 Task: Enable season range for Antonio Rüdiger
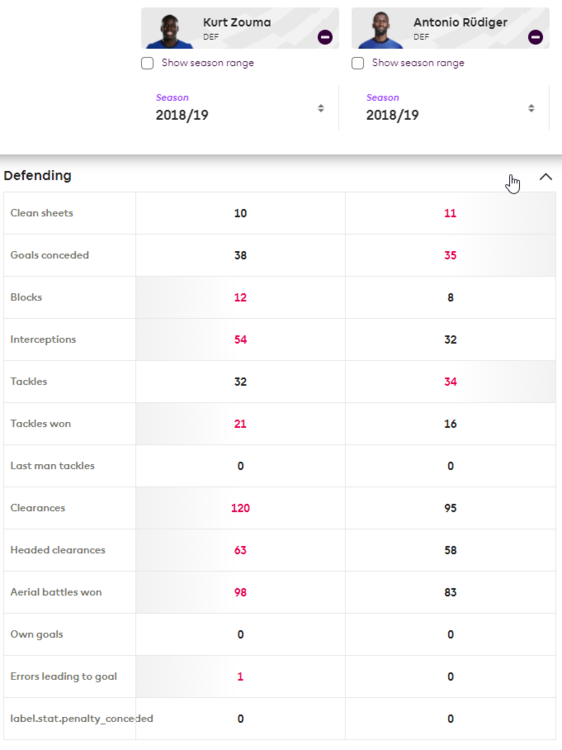[x=358, y=63]
